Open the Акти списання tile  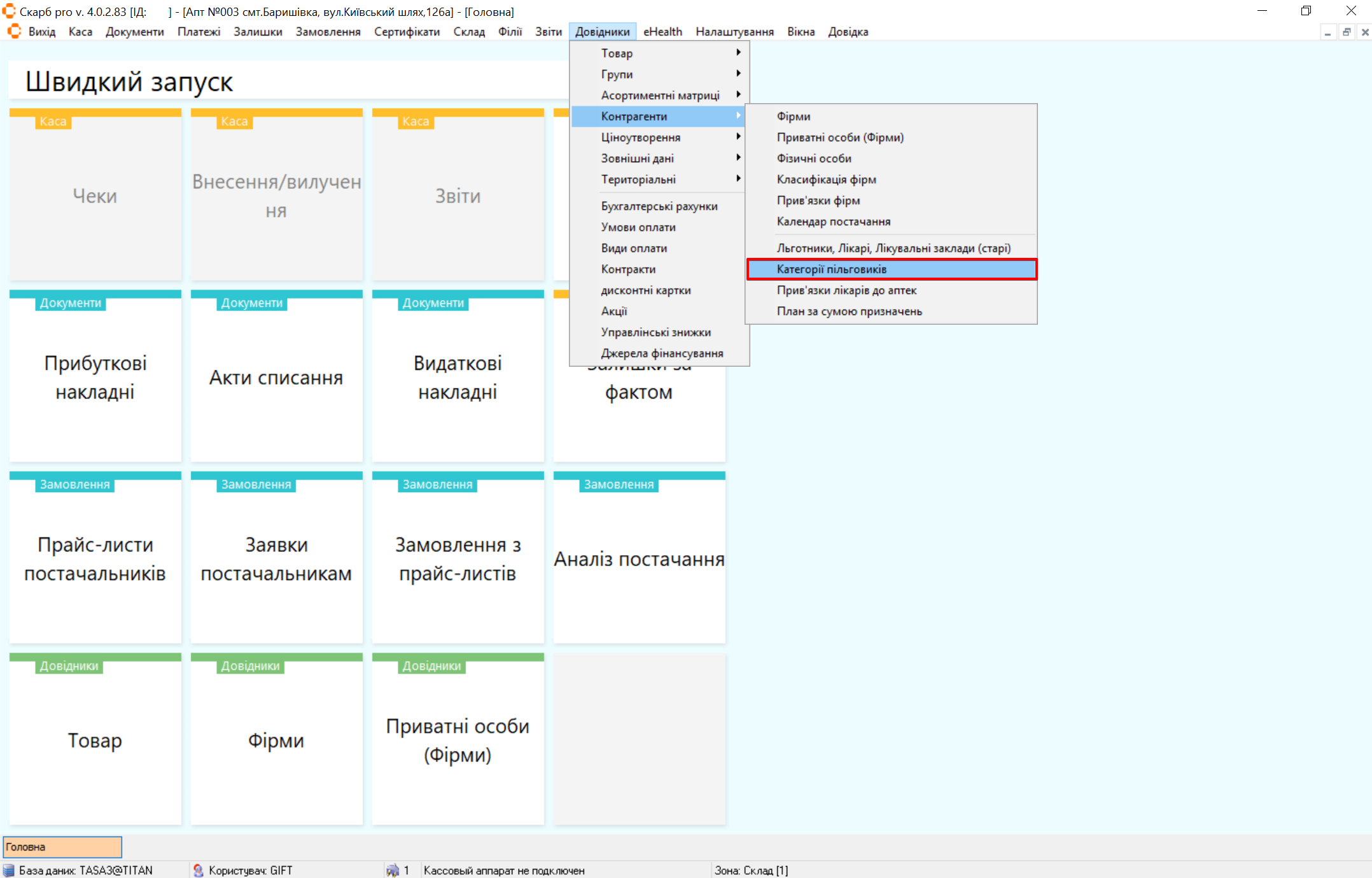276,377
